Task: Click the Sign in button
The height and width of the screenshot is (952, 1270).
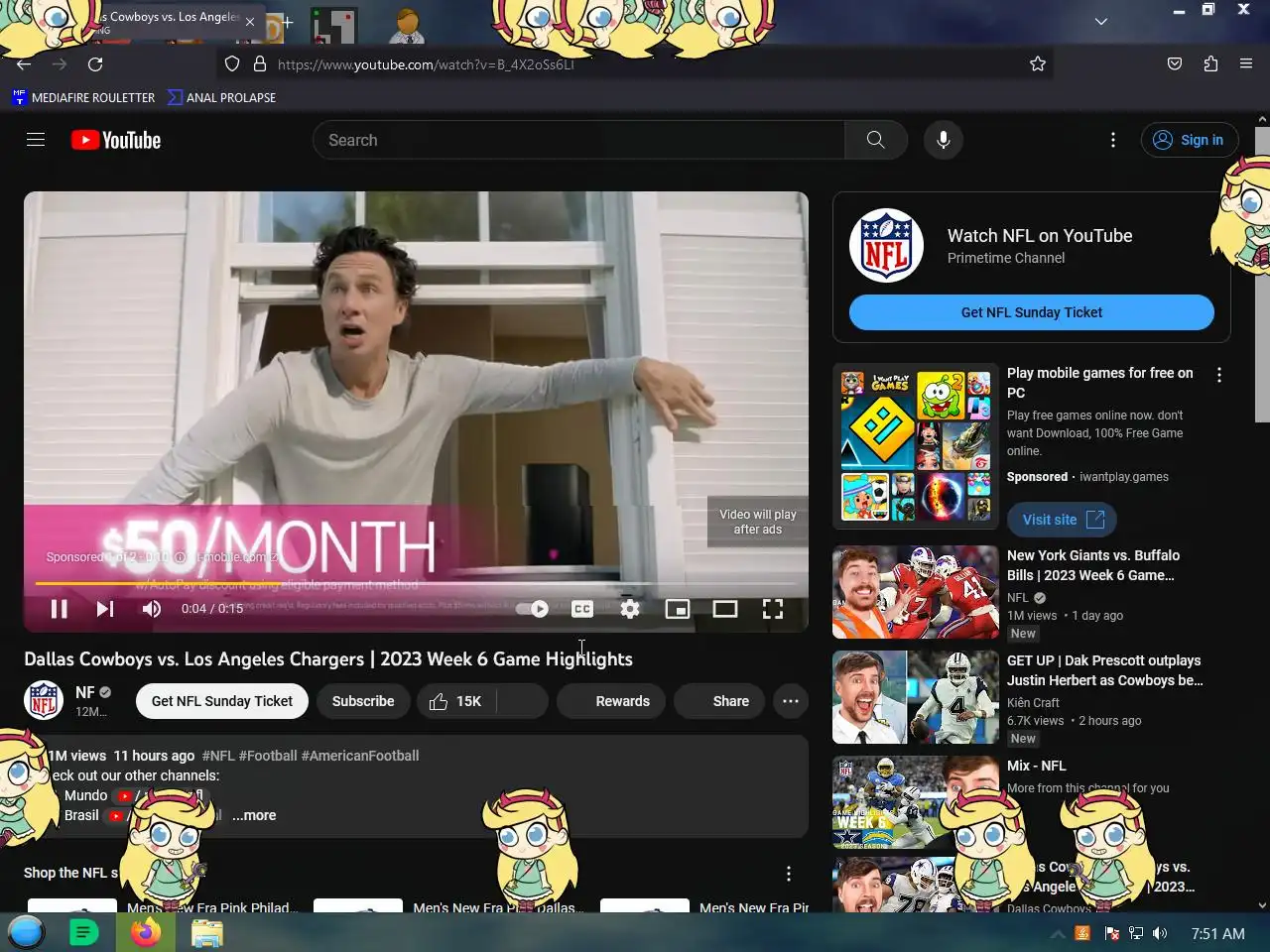Action: click(x=1190, y=140)
